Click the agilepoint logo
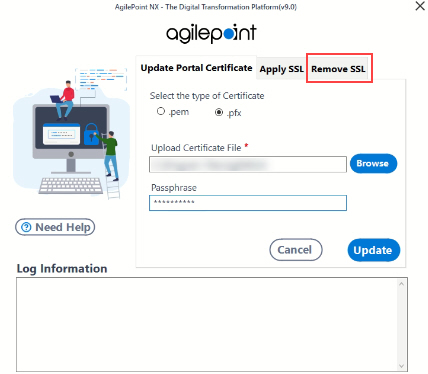The width and height of the screenshot is (428, 374). (x=211, y=34)
